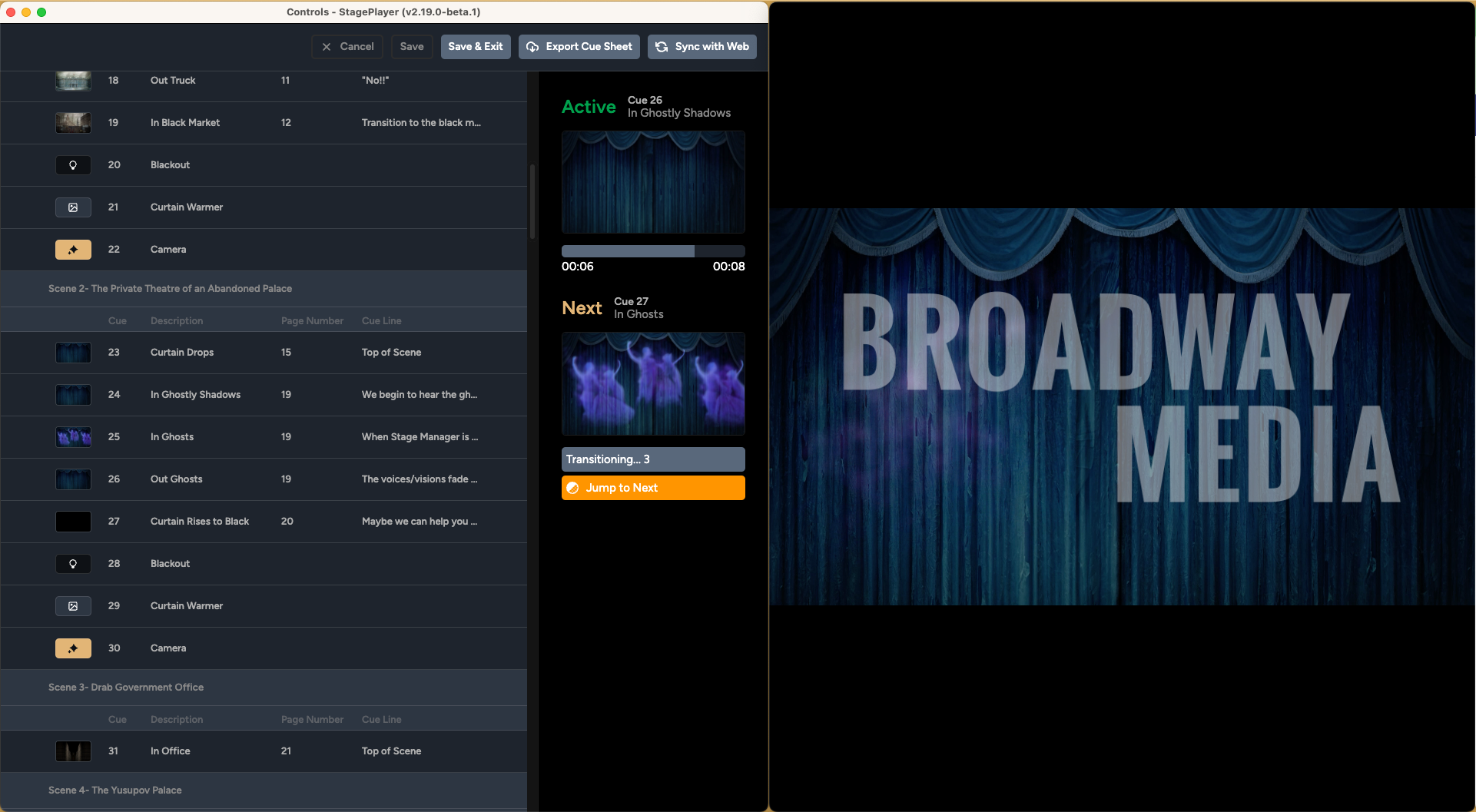This screenshot has width=1476, height=812.
Task: Click Top of Scene line for cue 31
Action: pos(391,751)
